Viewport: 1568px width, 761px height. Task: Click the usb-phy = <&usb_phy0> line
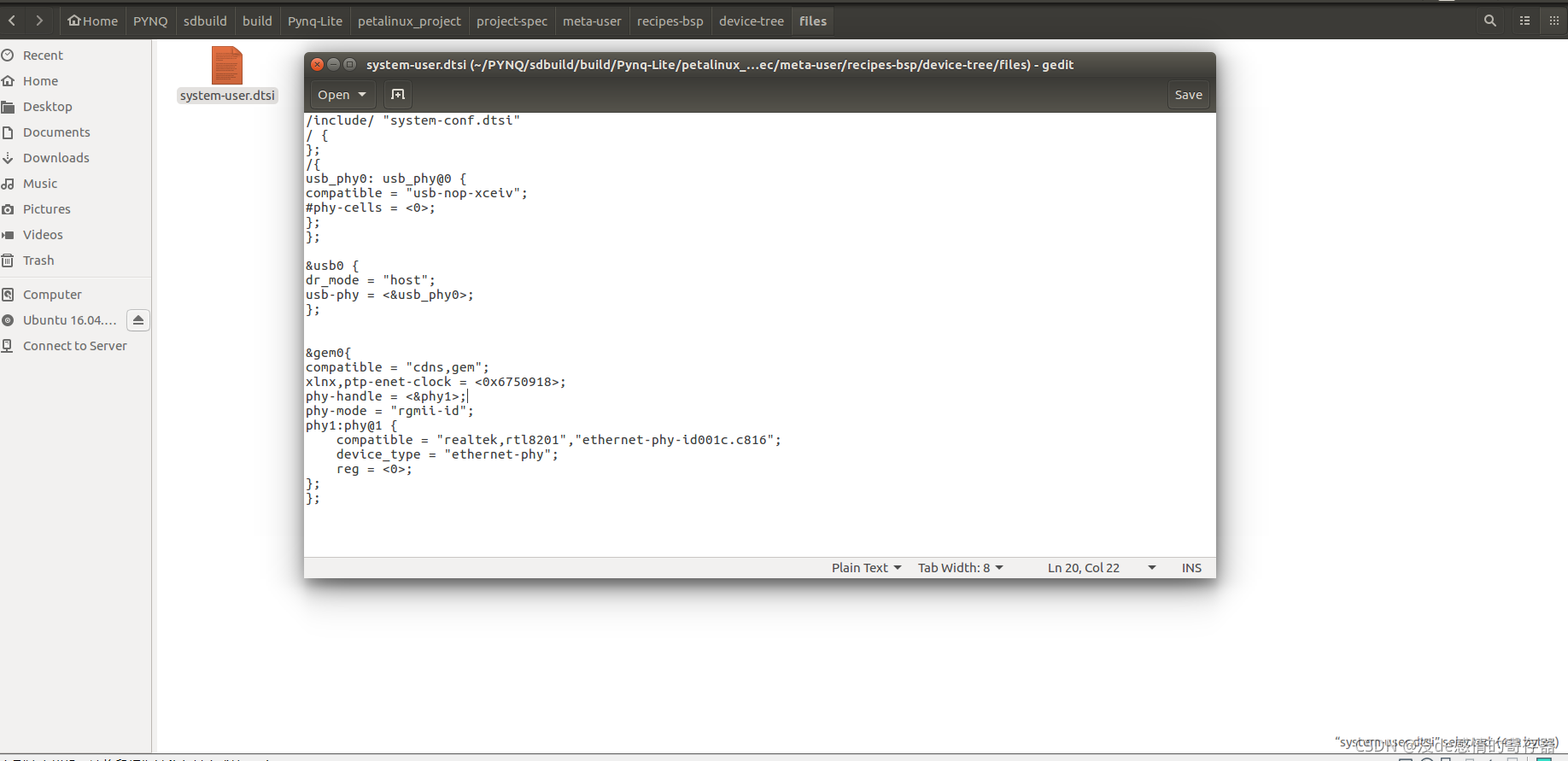[389, 295]
